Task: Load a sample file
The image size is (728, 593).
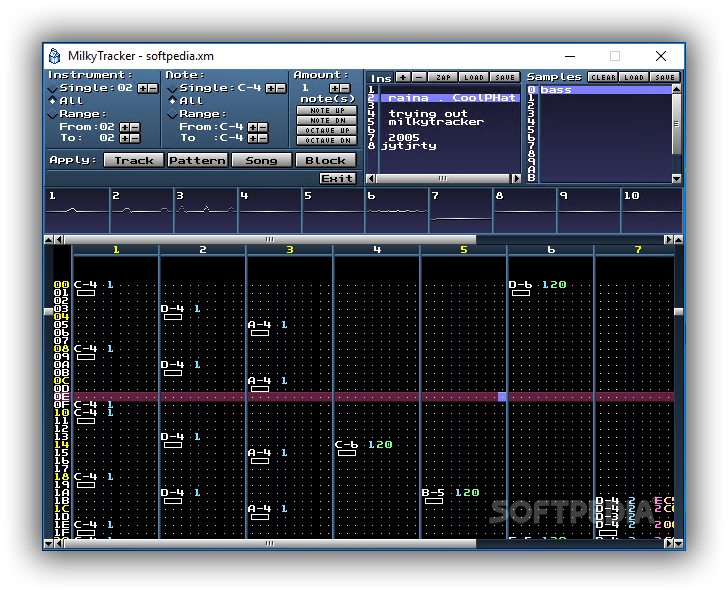Action: tap(634, 78)
